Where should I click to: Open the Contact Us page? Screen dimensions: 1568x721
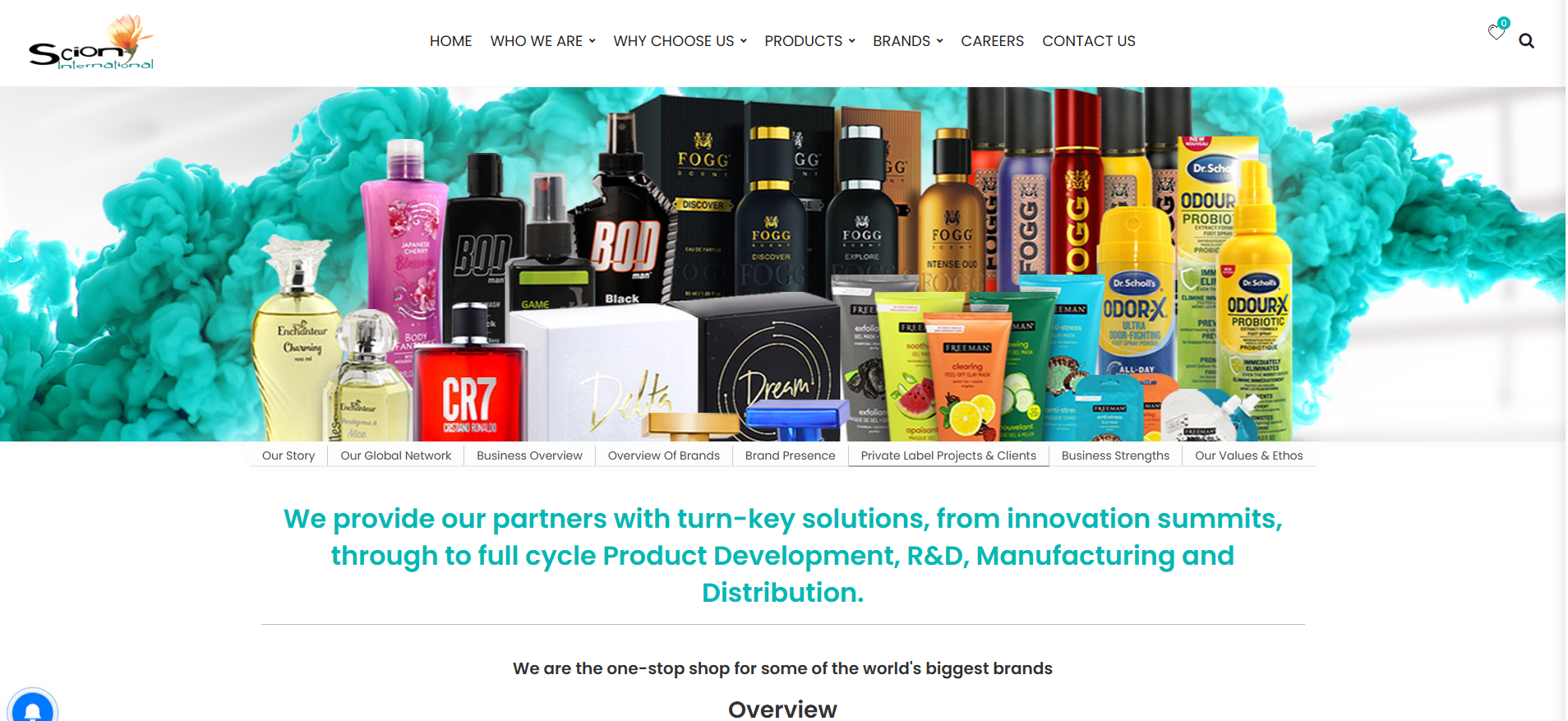1088,41
